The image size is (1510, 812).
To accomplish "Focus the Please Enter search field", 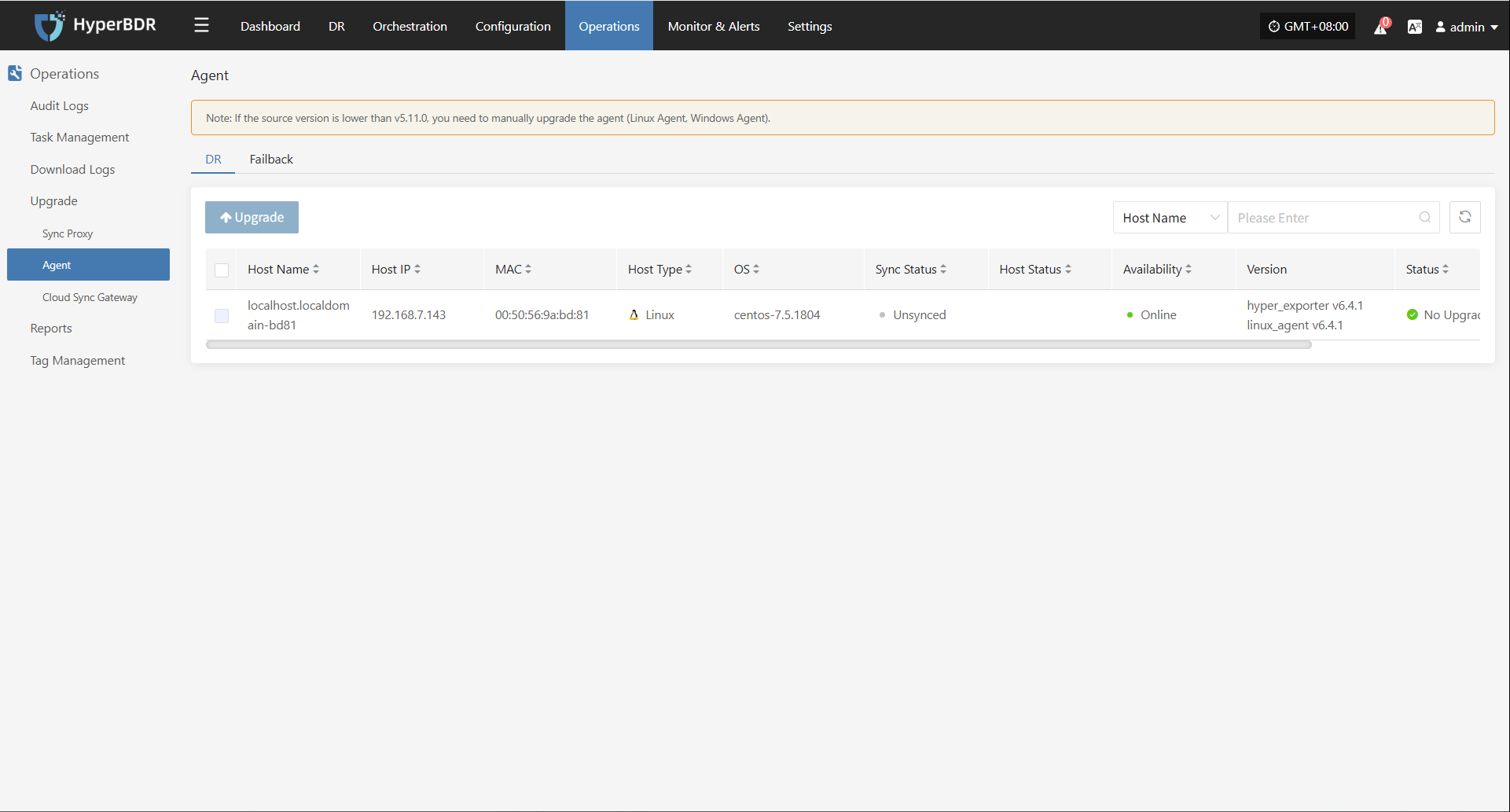I will (1333, 218).
